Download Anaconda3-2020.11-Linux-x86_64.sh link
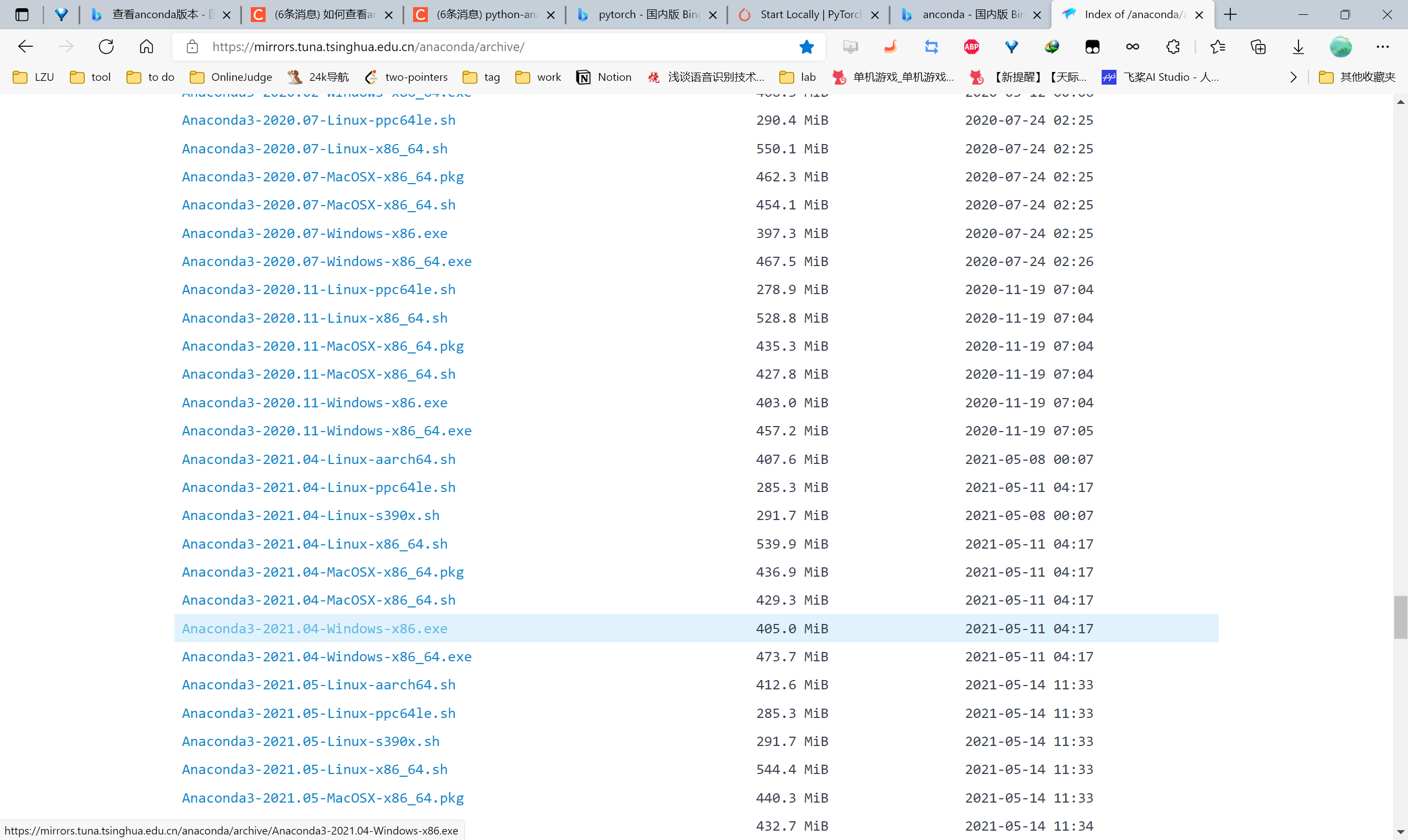The width and height of the screenshot is (1408, 840). coord(314,318)
